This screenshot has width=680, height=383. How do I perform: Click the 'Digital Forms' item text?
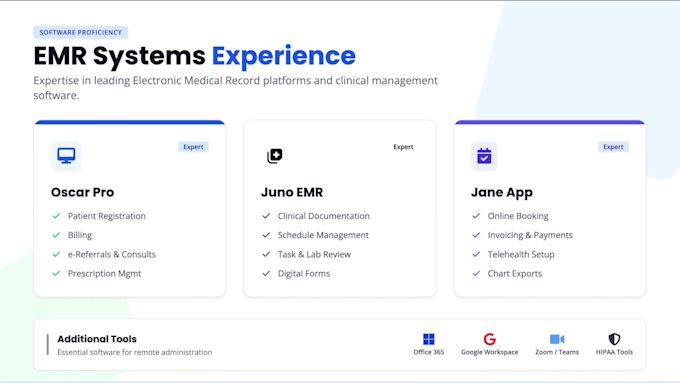[304, 274]
